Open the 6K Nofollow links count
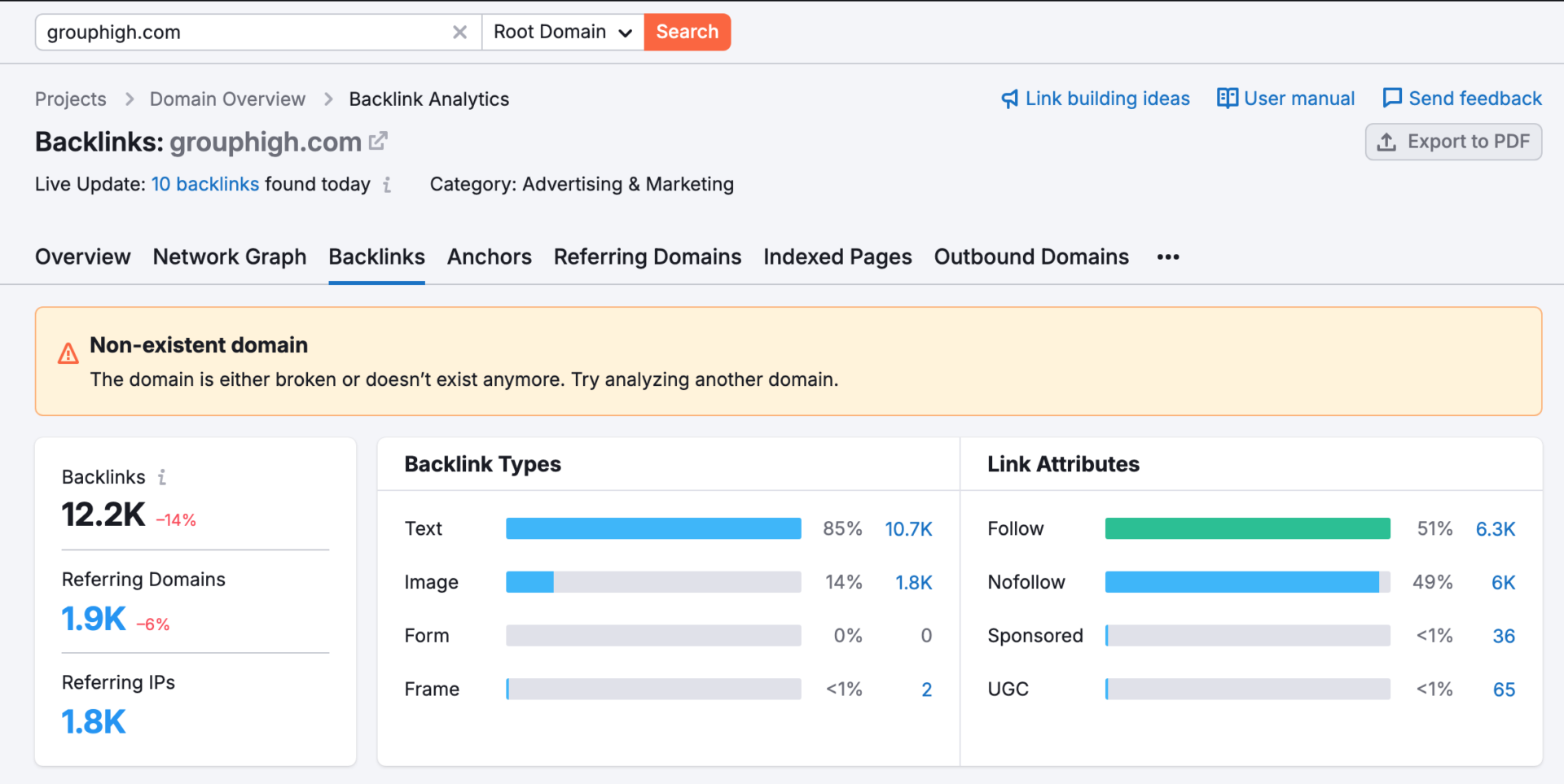1564x784 pixels. point(1503,583)
